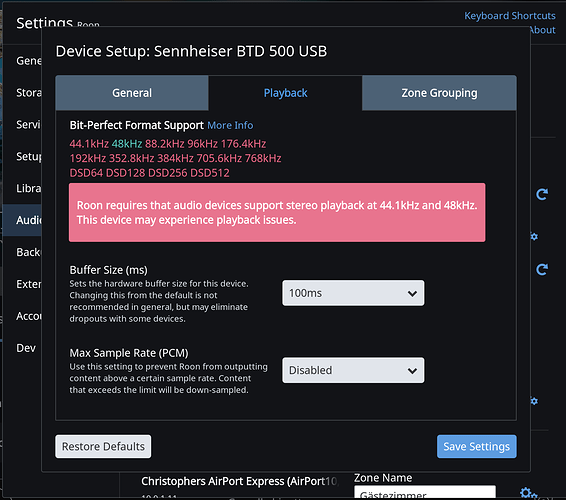Click the About link in Settings
This screenshot has height=500, width=566.
tap(542, 30)
